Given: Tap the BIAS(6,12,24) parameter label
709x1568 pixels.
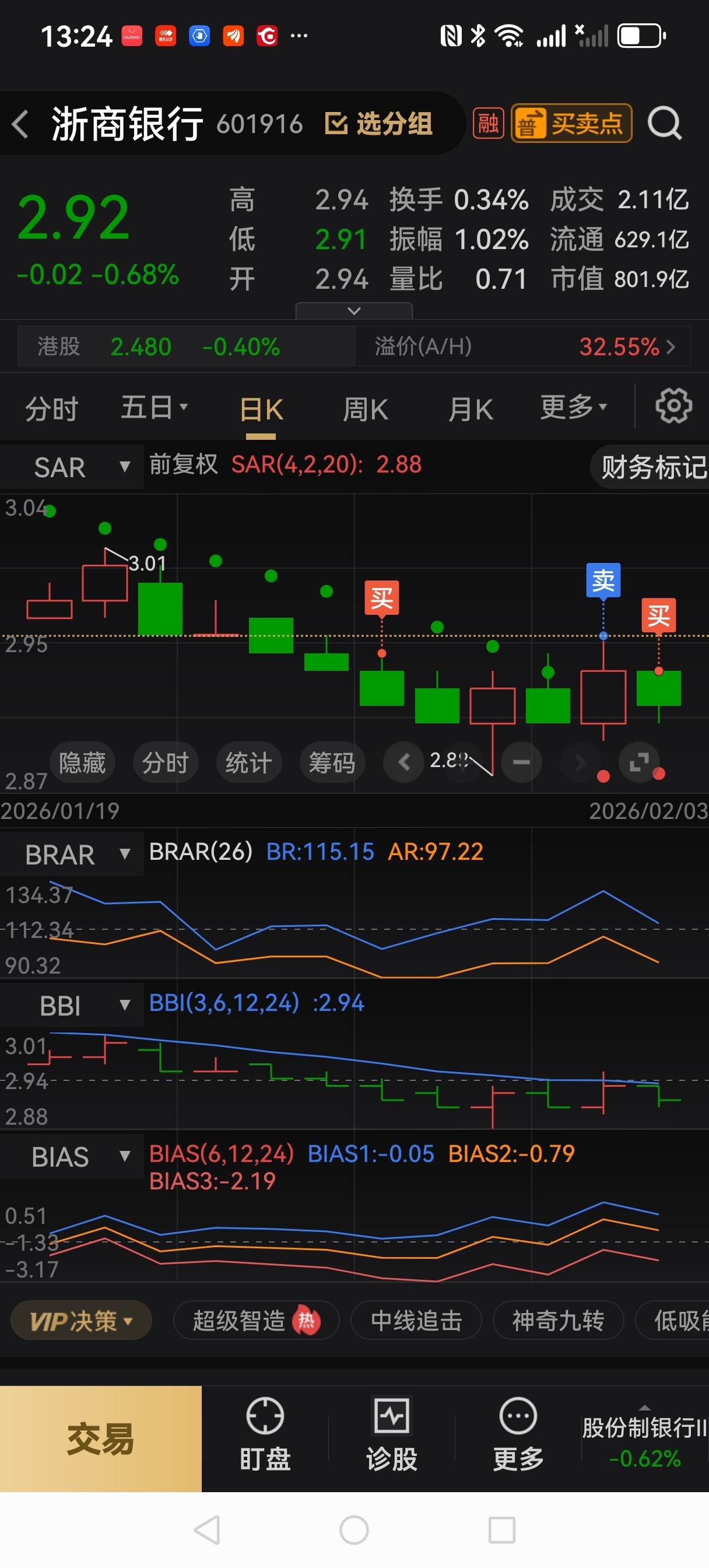Looking at the screenshot, I should click(x=221, y=1153).
